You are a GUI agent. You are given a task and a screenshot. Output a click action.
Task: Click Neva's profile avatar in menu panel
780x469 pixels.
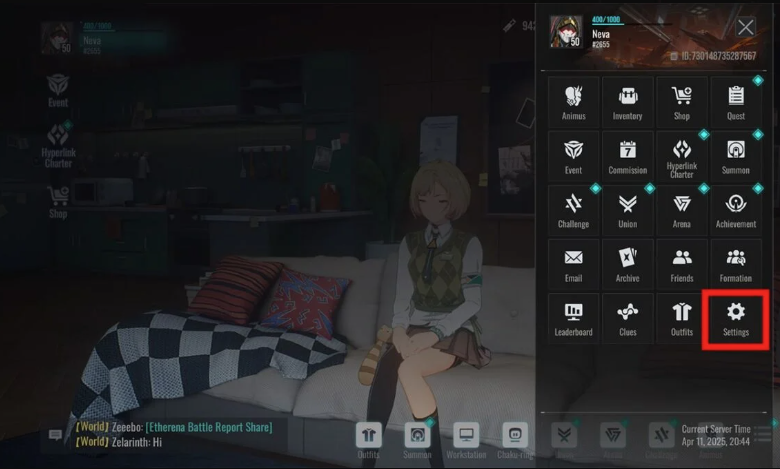point(566,33)
